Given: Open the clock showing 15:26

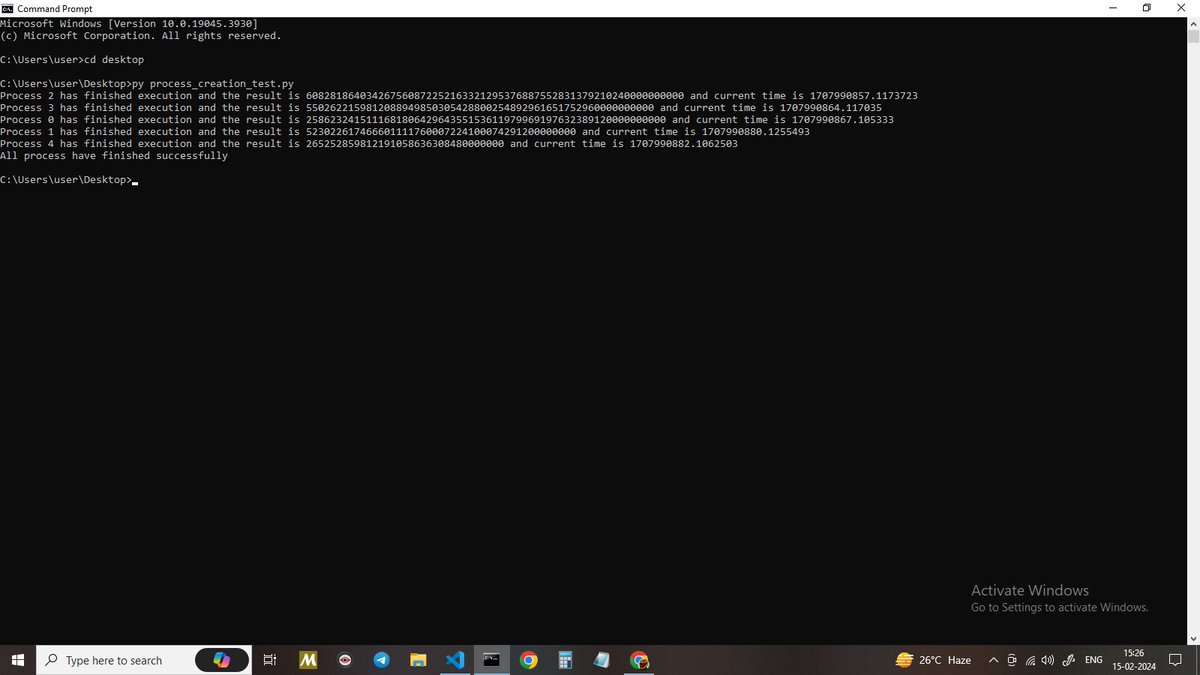Looking at the screenshot, I should pyautogui.click(x=1134, y=660).
